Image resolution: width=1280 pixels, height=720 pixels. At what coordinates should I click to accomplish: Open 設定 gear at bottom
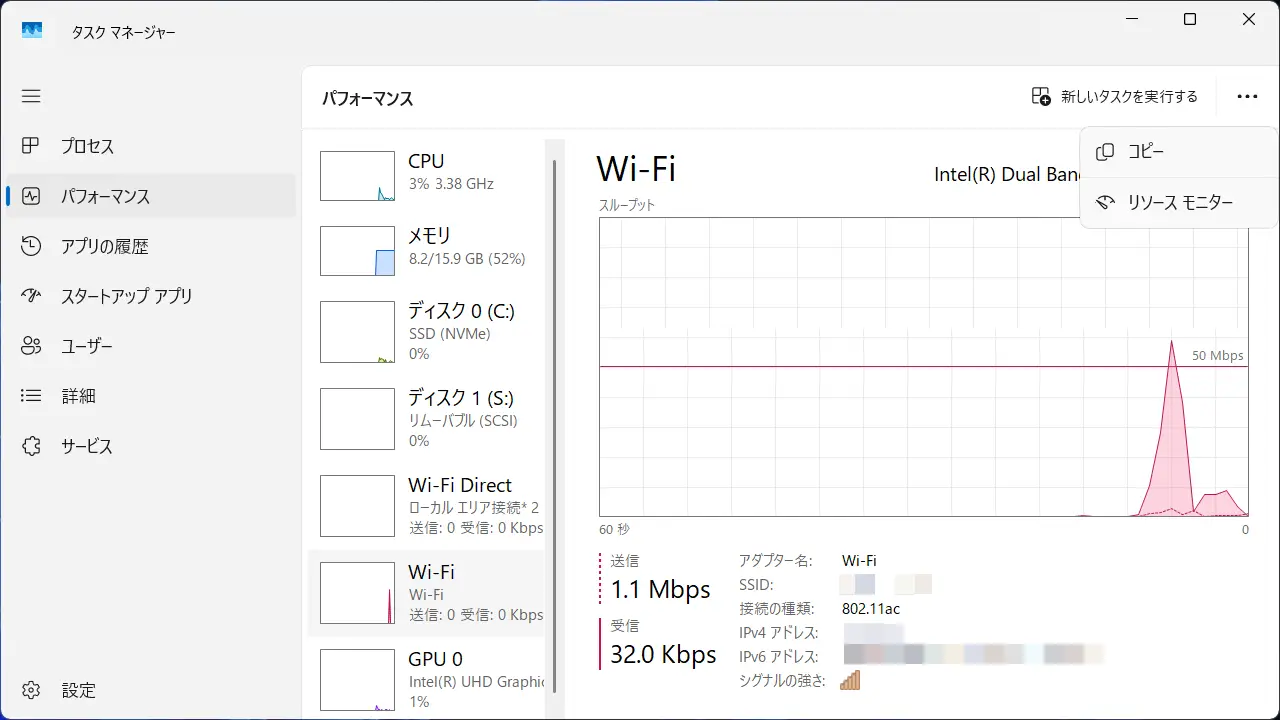[32, 690]
